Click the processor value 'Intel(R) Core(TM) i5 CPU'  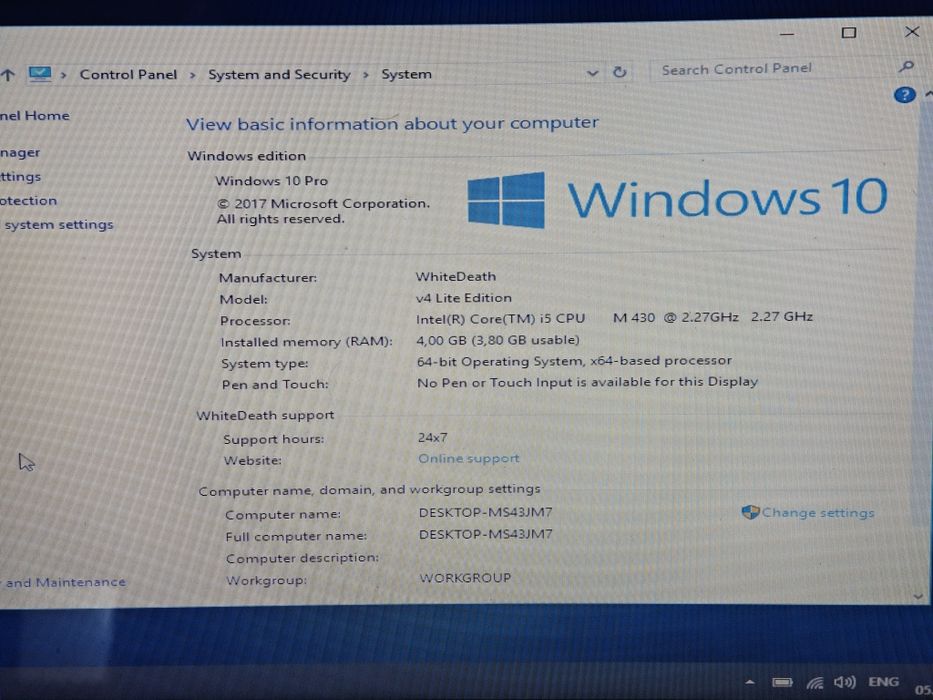tap(500, 319)
